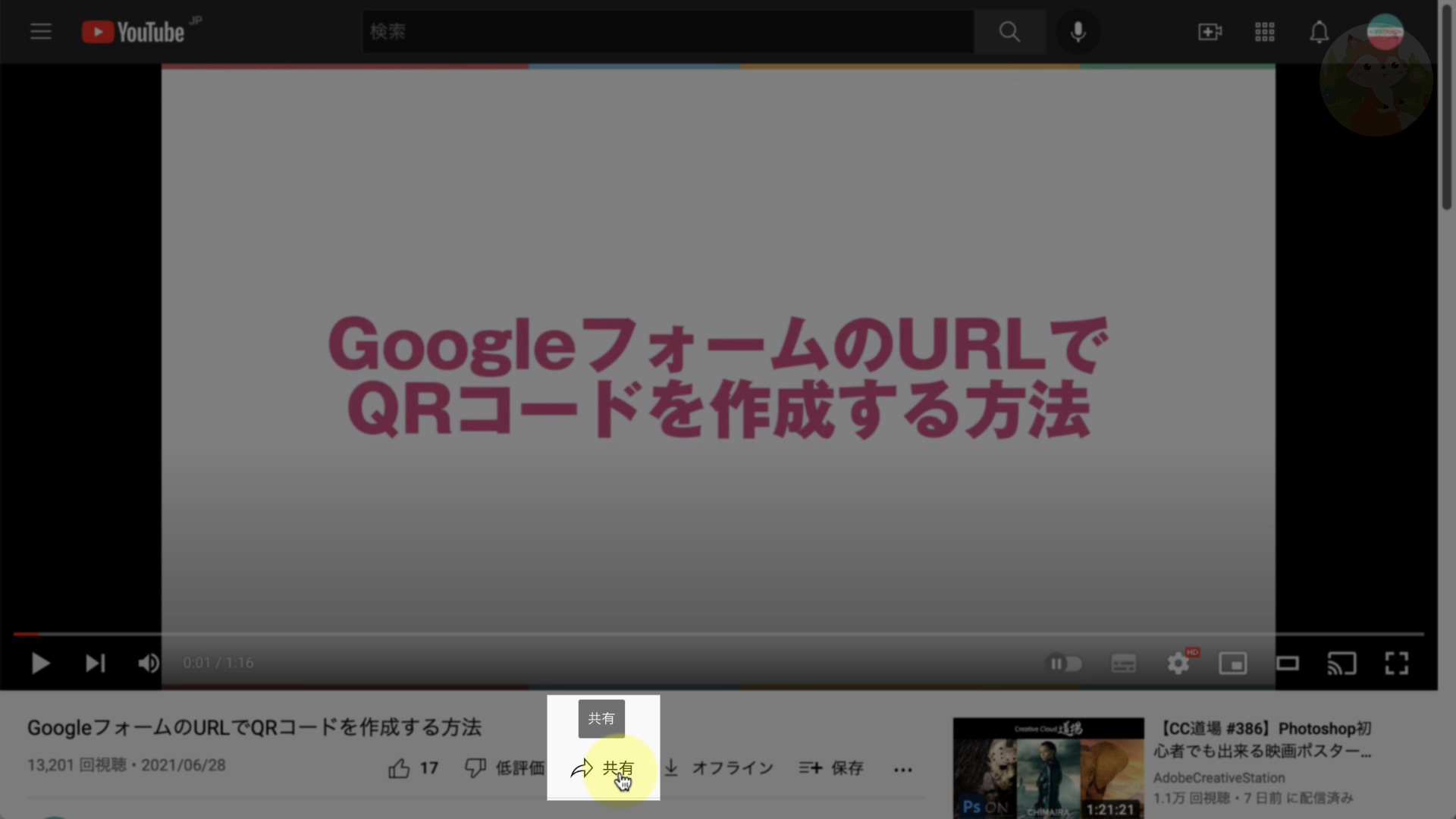Open the create video camera icon
Screen dimensions: 1456x819
1210,32
